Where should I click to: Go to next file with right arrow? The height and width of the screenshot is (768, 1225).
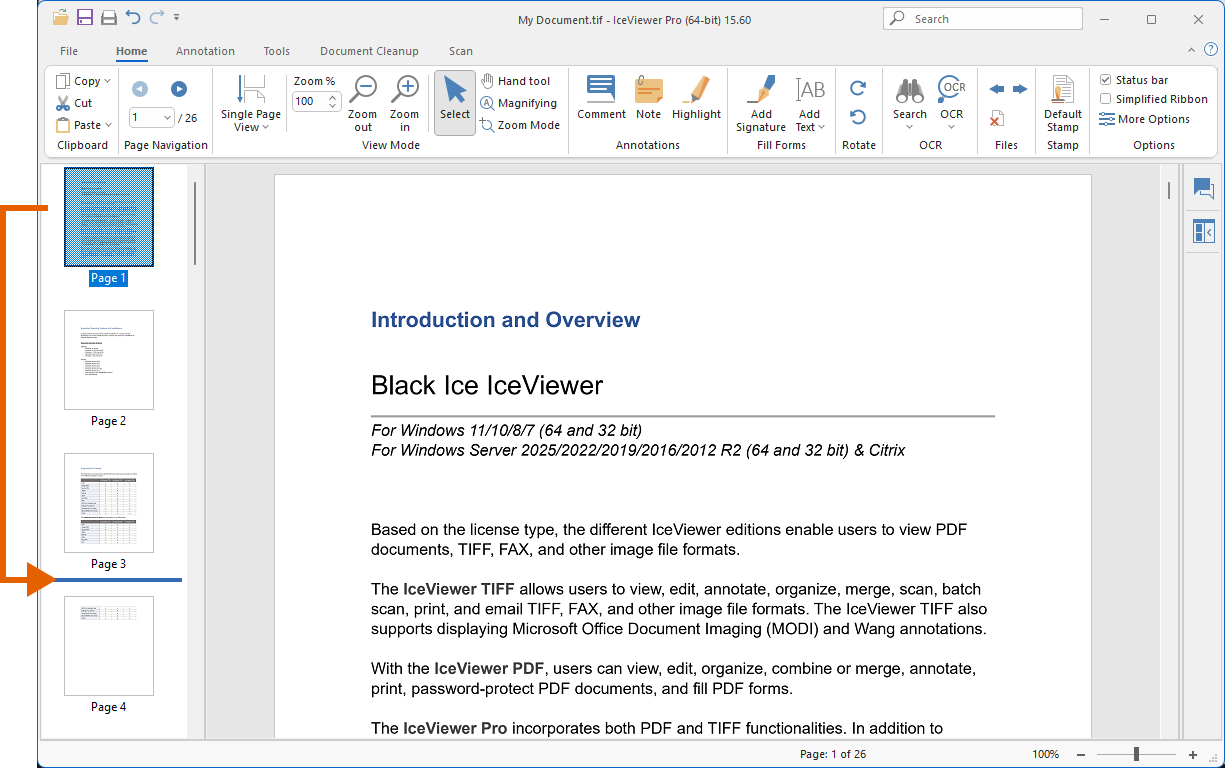click(1020, 89)
